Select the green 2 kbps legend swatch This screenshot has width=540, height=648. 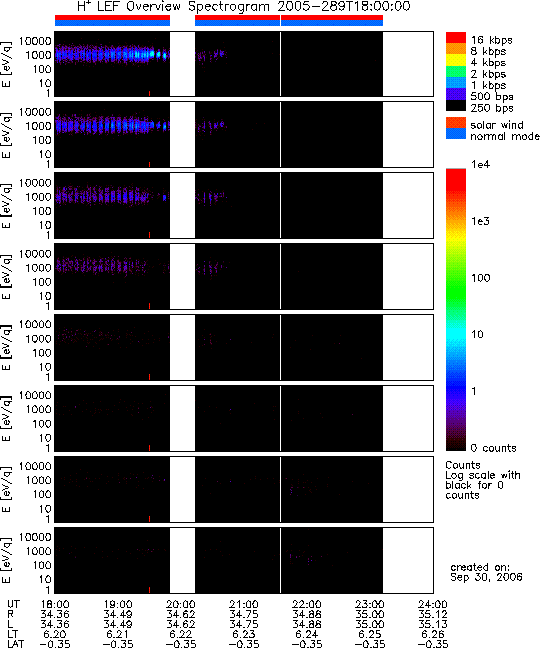point(456,71)
